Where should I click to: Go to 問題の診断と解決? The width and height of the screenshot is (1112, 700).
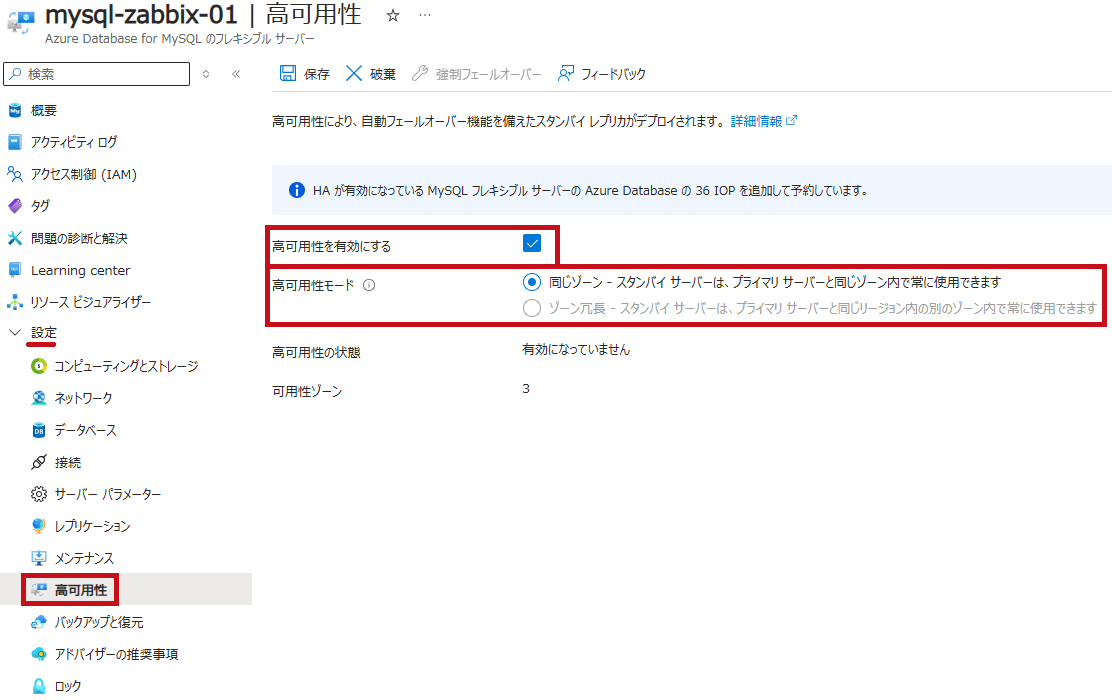[79, 238]
